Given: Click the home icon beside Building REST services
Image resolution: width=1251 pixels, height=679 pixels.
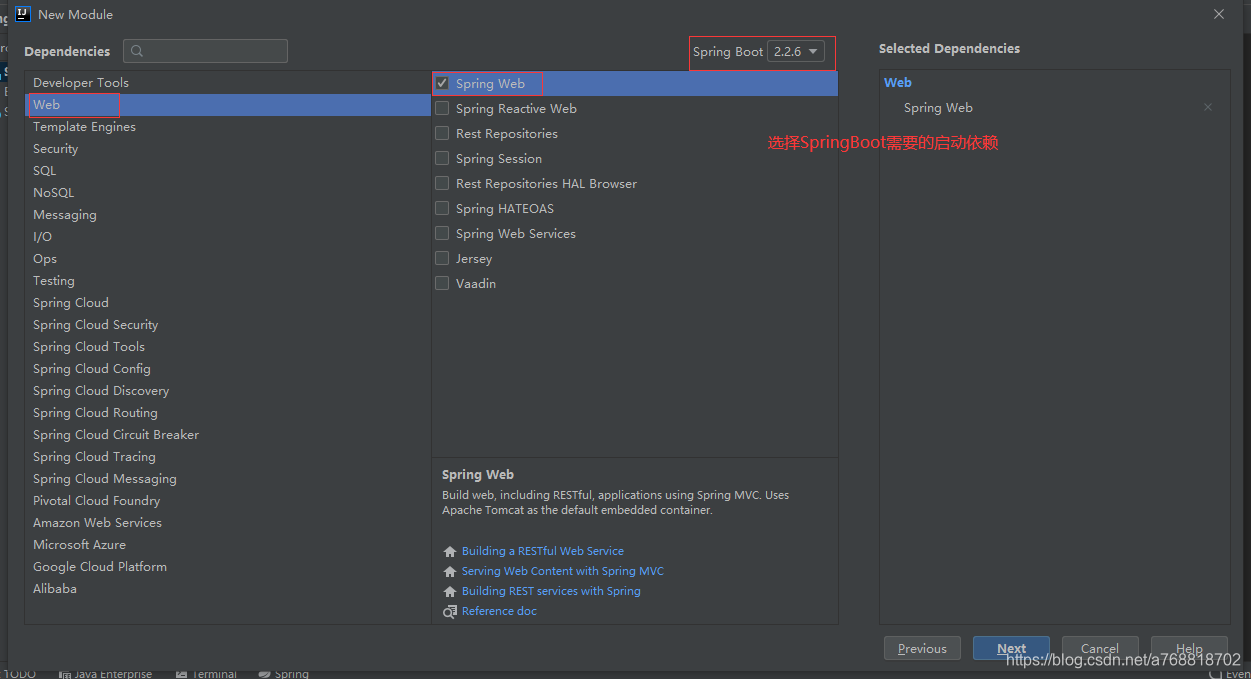Looking at the screenshot, I should click(x=450, y=592).
